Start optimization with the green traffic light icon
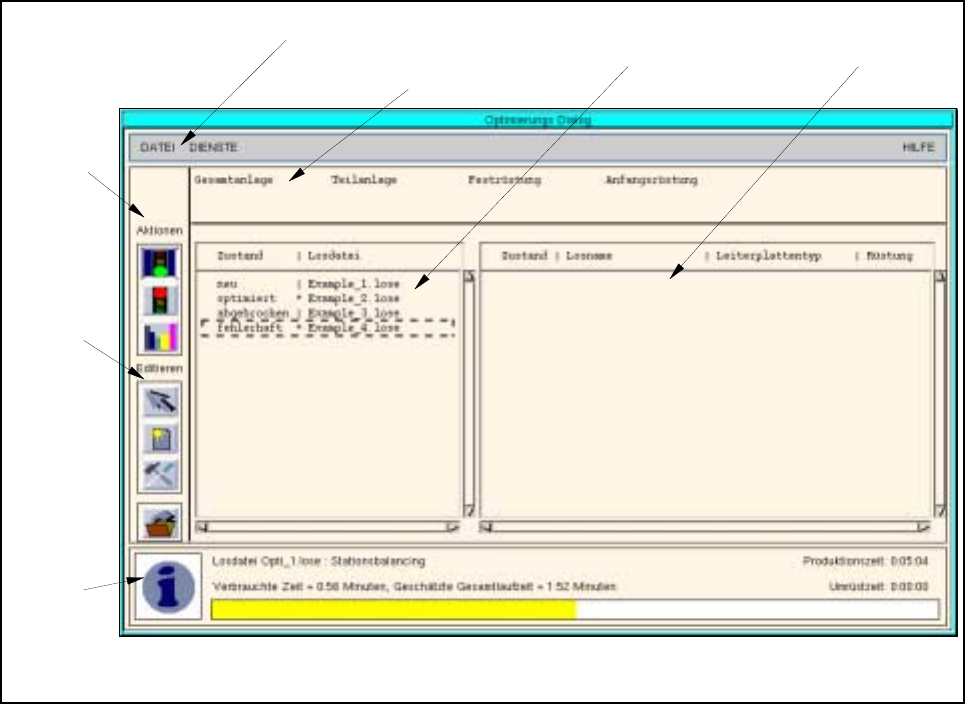The image size is (965, 704). pyautogui.click(x=160, y=263)
